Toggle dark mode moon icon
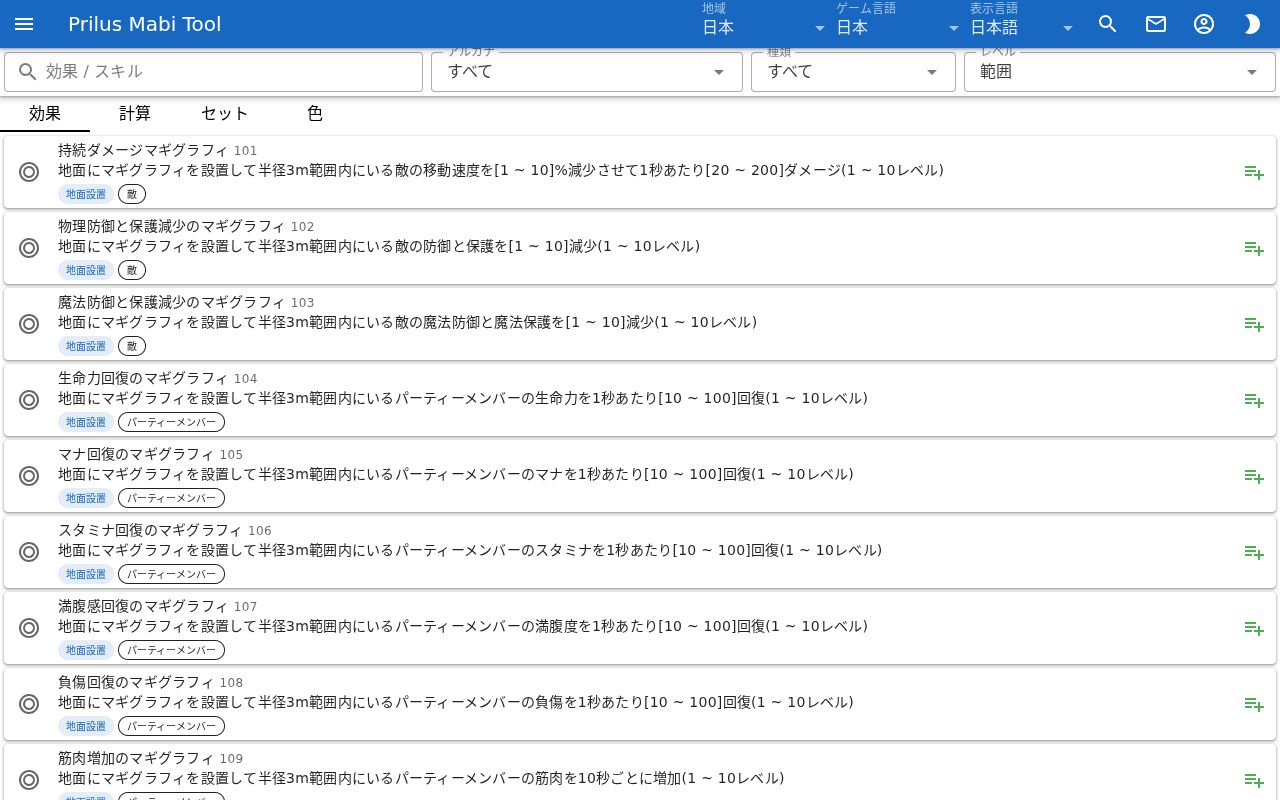 [x=1252, y=24]
